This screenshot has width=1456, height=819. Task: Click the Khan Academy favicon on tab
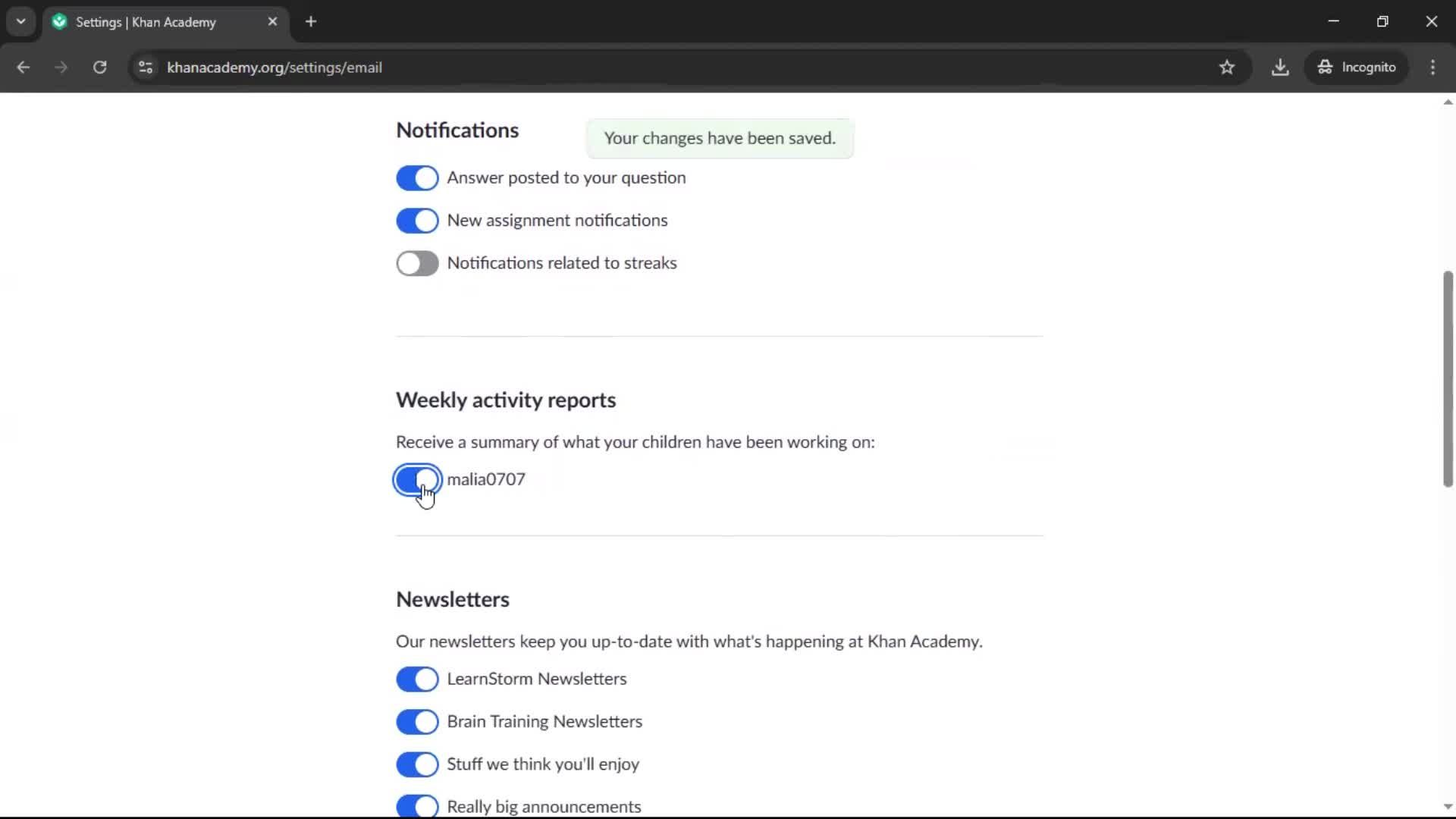[x=60, y=22]
